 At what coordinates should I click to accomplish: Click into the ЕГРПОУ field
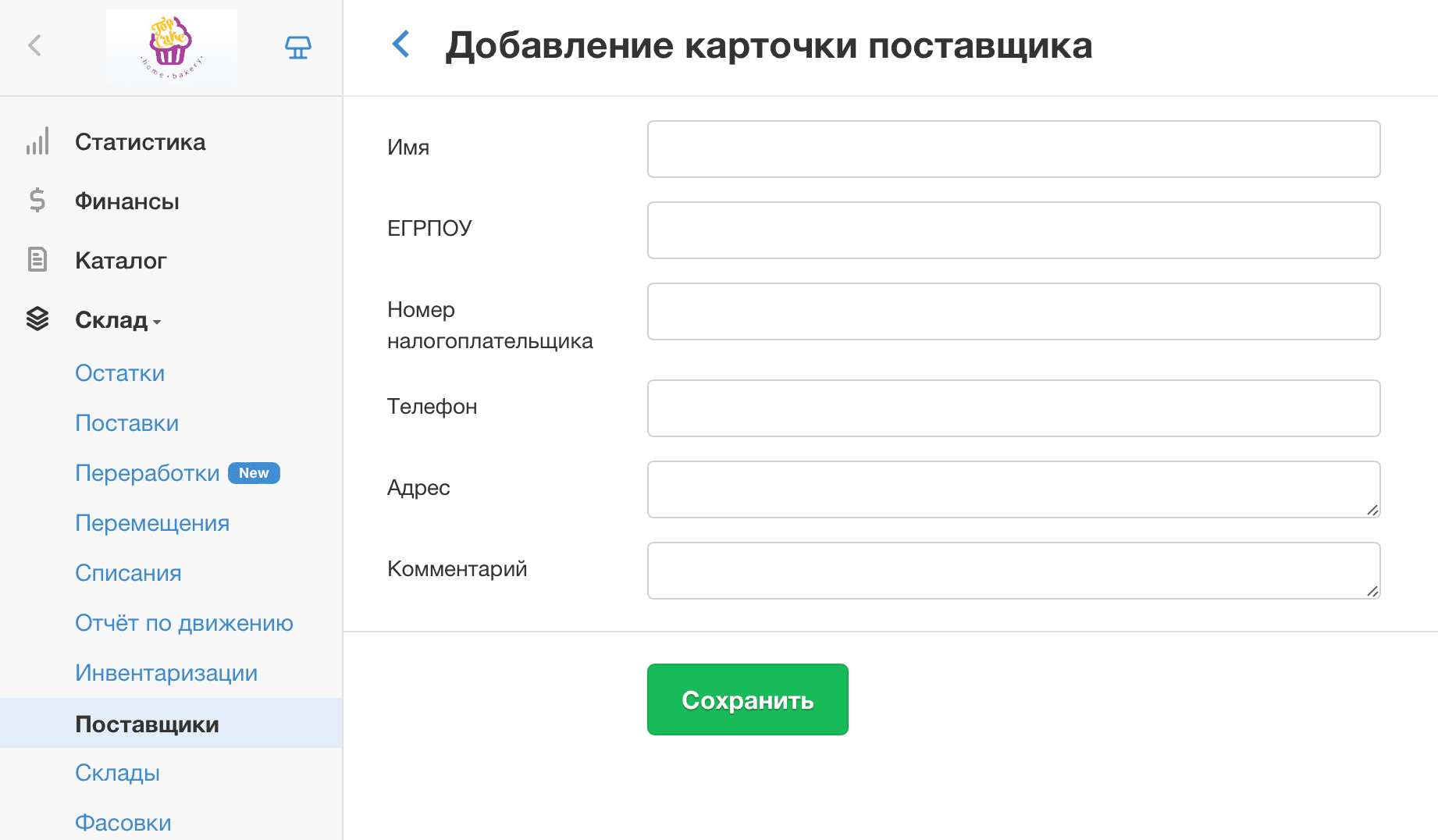[1013, 230]
